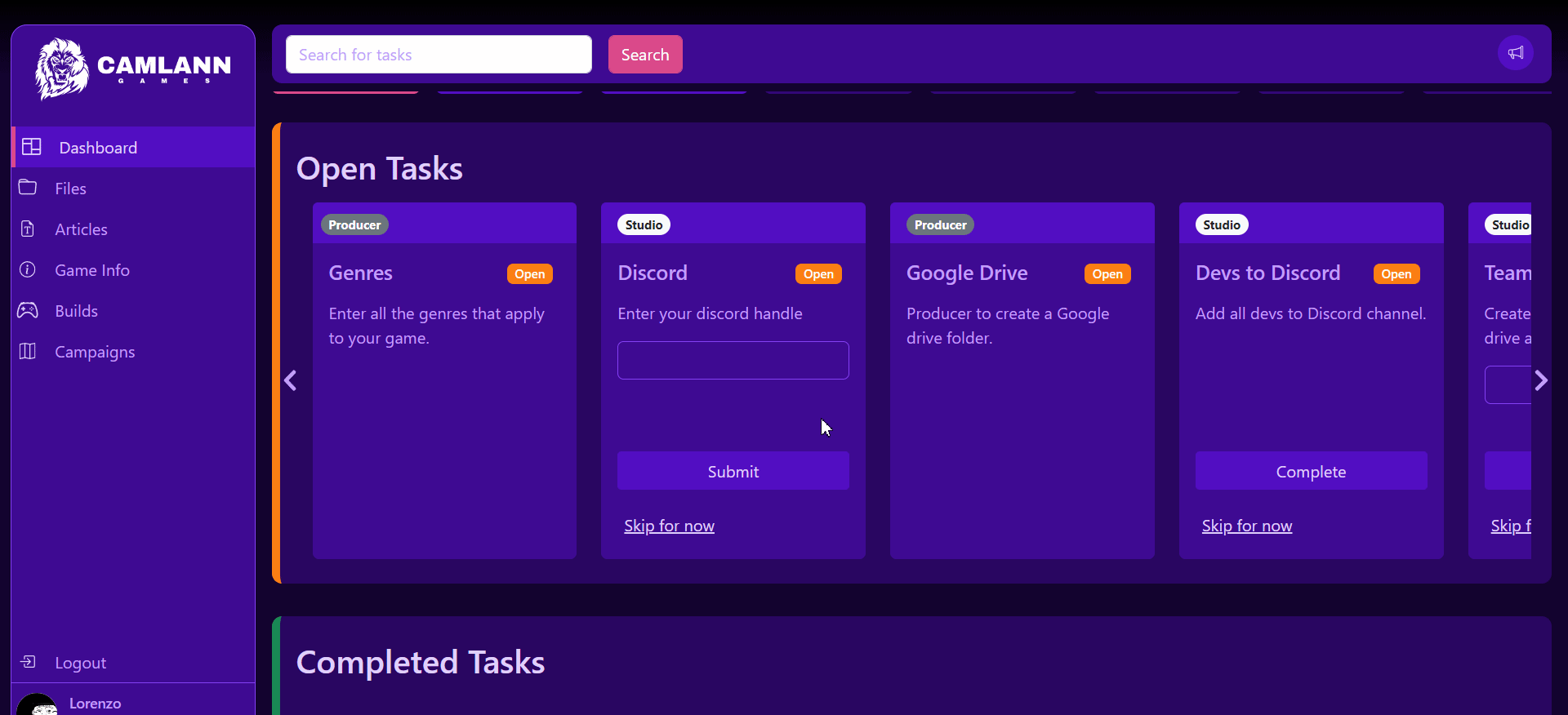Click the Camlann Games lion logo
The height and width of the screenshot is (715, 1568).
[62, 69]
